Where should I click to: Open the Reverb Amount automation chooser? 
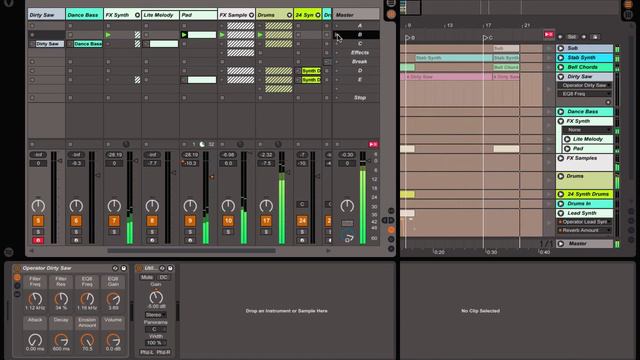[x=584, y=230]
